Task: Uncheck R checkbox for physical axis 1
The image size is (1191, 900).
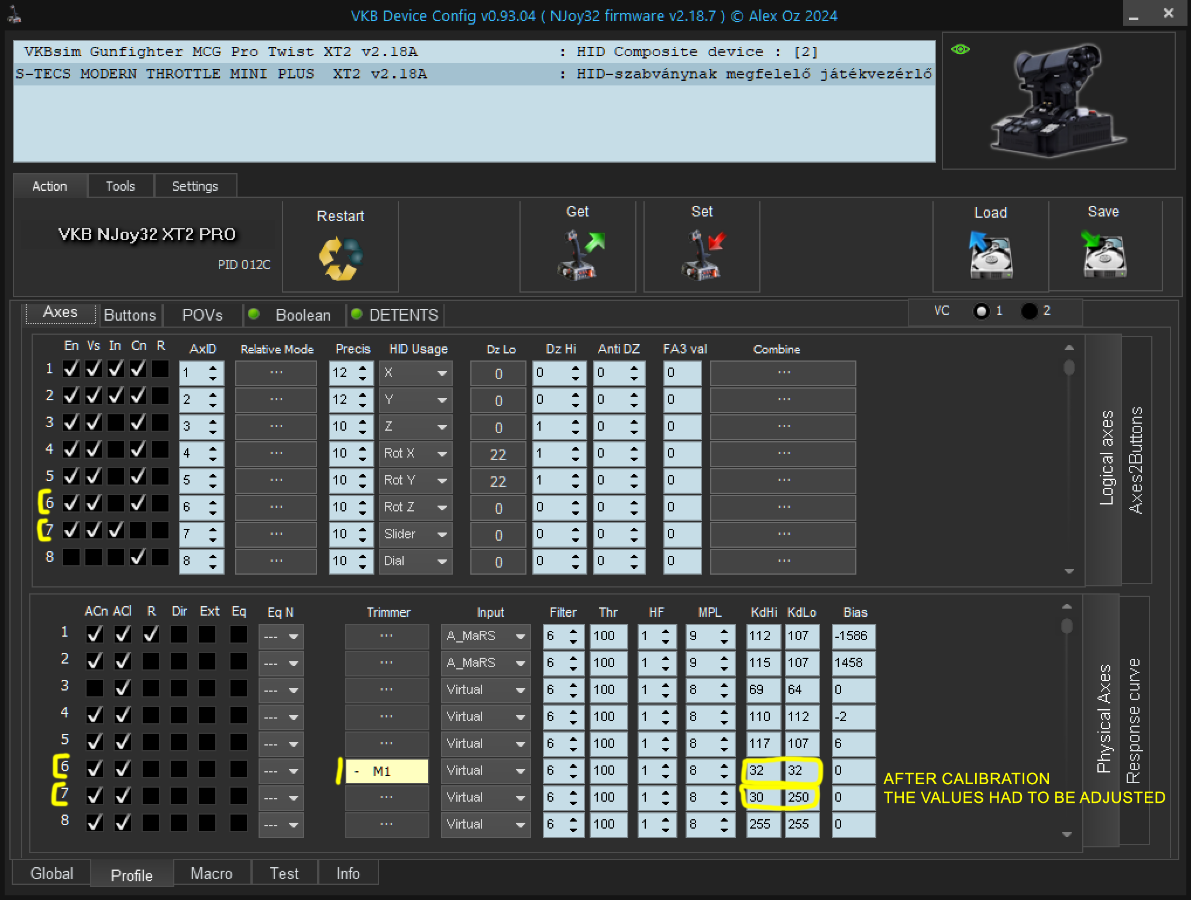Action: click(151, 633)
